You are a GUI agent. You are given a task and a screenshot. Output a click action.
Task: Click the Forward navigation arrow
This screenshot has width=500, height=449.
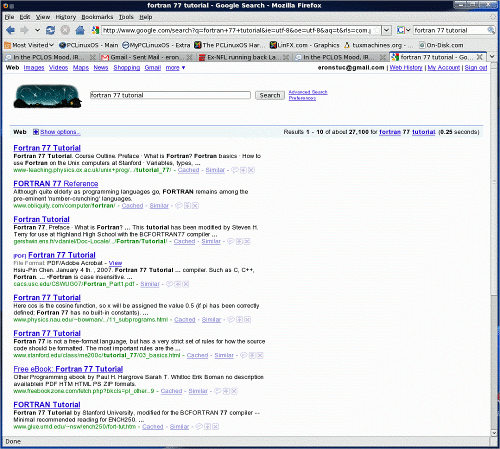(24, 30)
